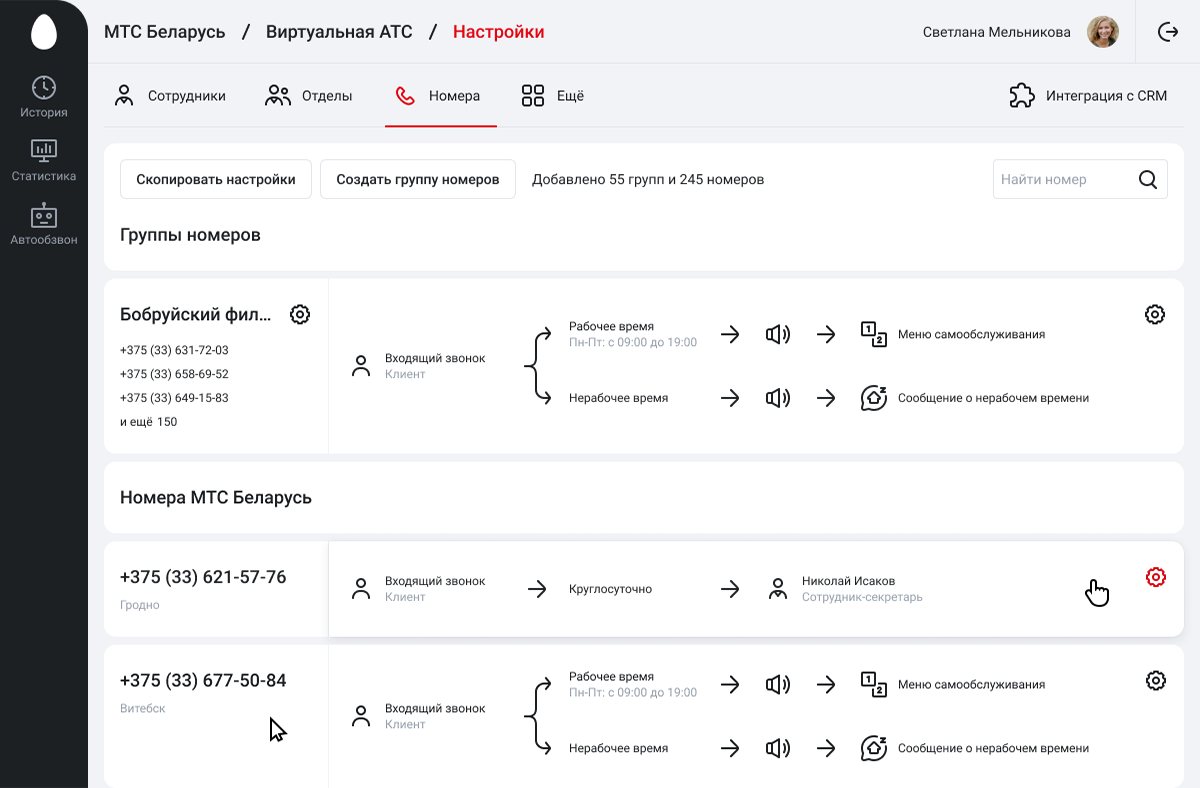Click Скопировать настройки button

tap(216, 179)
